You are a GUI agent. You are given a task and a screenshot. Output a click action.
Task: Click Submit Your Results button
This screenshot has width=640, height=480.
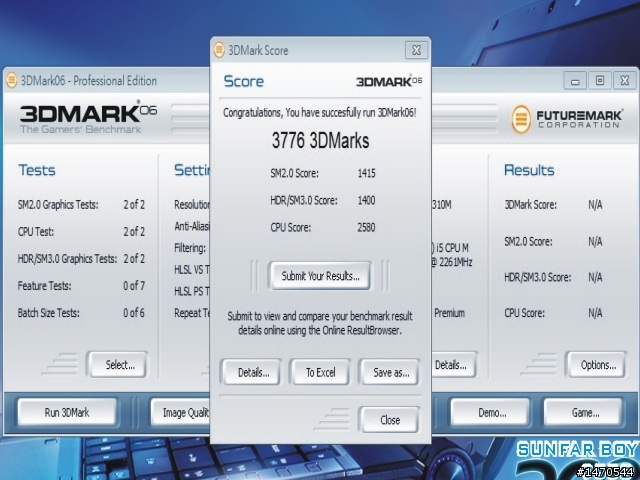(320, 276)
